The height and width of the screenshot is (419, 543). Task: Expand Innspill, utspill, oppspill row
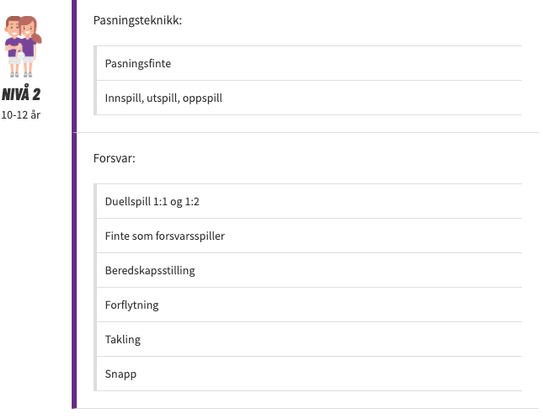(x=309, y=98)
